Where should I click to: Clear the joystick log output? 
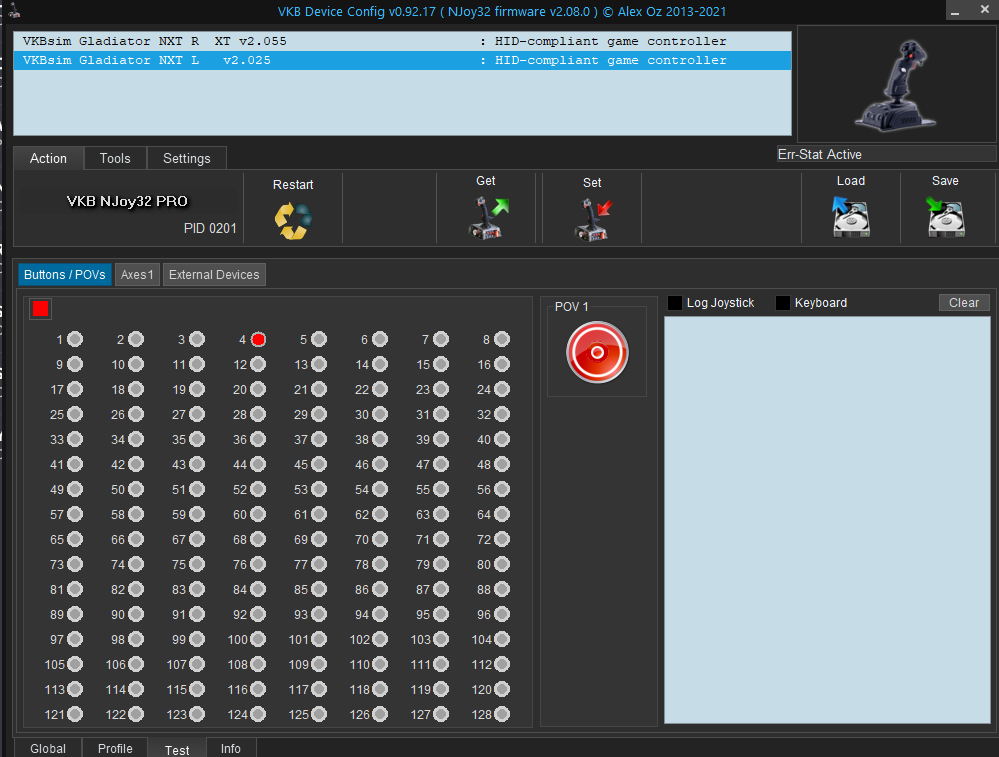coord(964,303)
